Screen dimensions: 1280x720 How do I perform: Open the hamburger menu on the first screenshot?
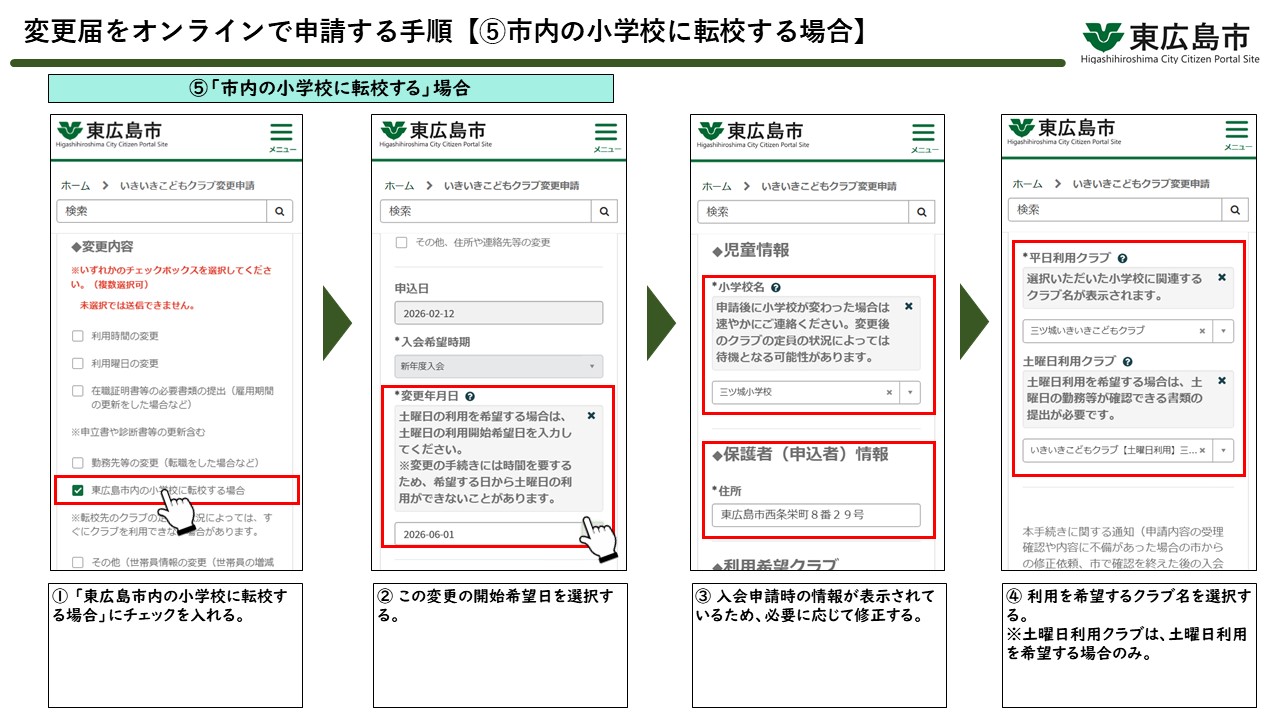pos(281,133)
